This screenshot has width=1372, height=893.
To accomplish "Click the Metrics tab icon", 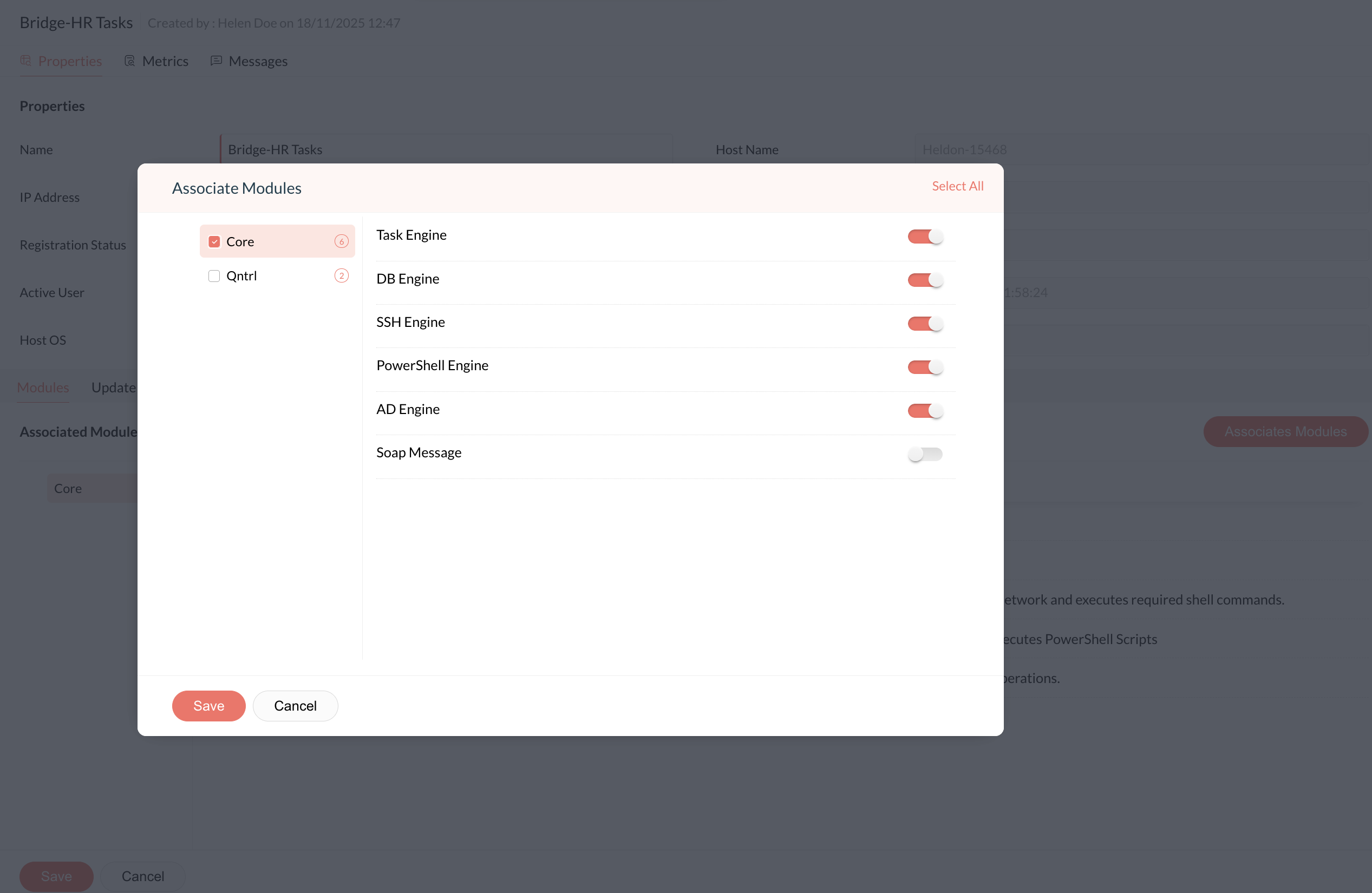I will (x=130, y=61).
